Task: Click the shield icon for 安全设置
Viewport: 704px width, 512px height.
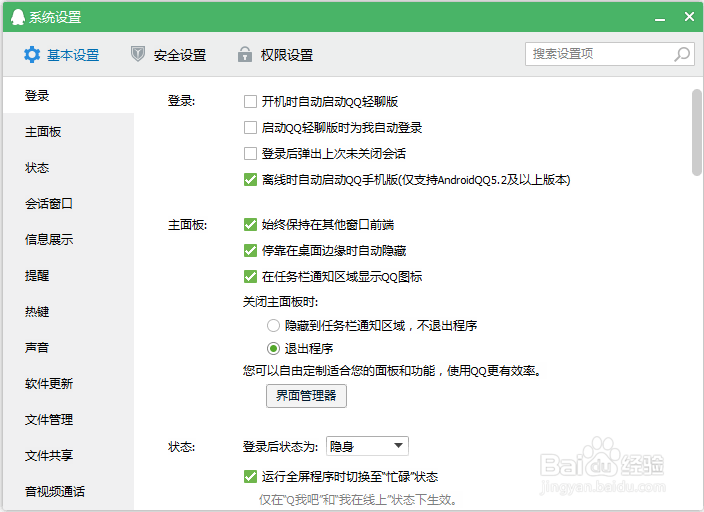Action: (x=137, y=54)
